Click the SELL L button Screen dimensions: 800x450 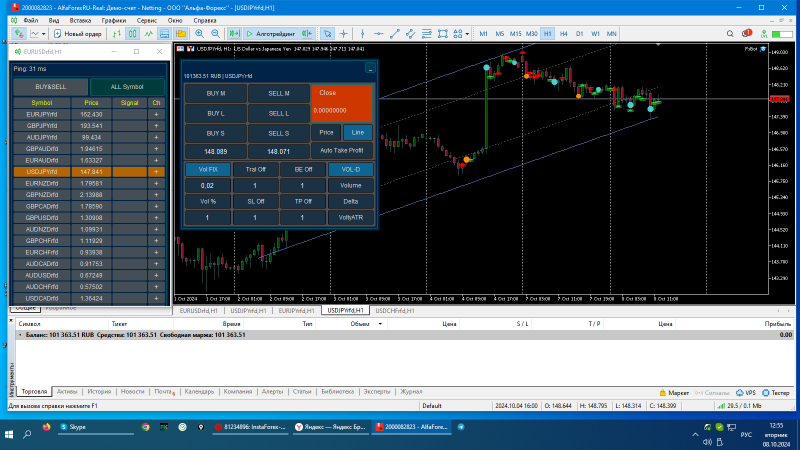(x=279, y=113)
